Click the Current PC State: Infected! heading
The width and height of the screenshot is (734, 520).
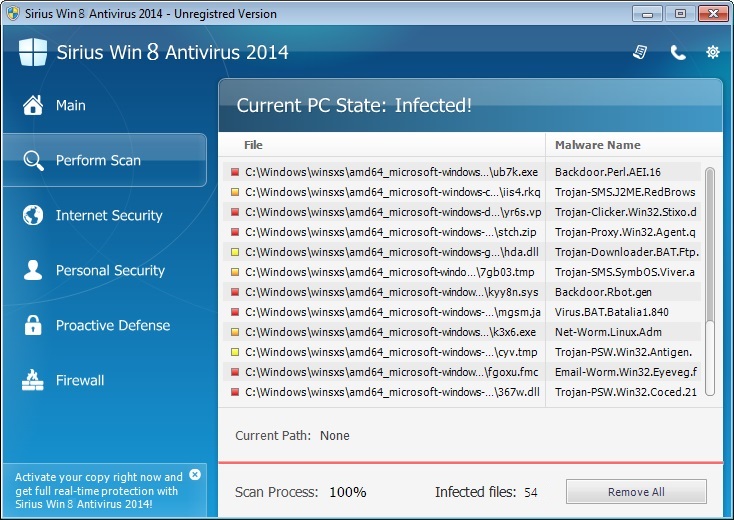click(354, 105)
